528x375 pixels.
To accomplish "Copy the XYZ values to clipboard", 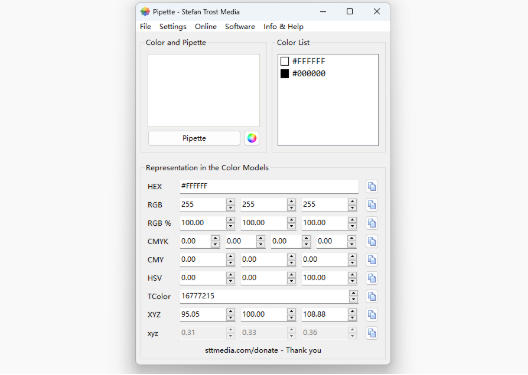I will pyautogui.click(x=372, y=315).
